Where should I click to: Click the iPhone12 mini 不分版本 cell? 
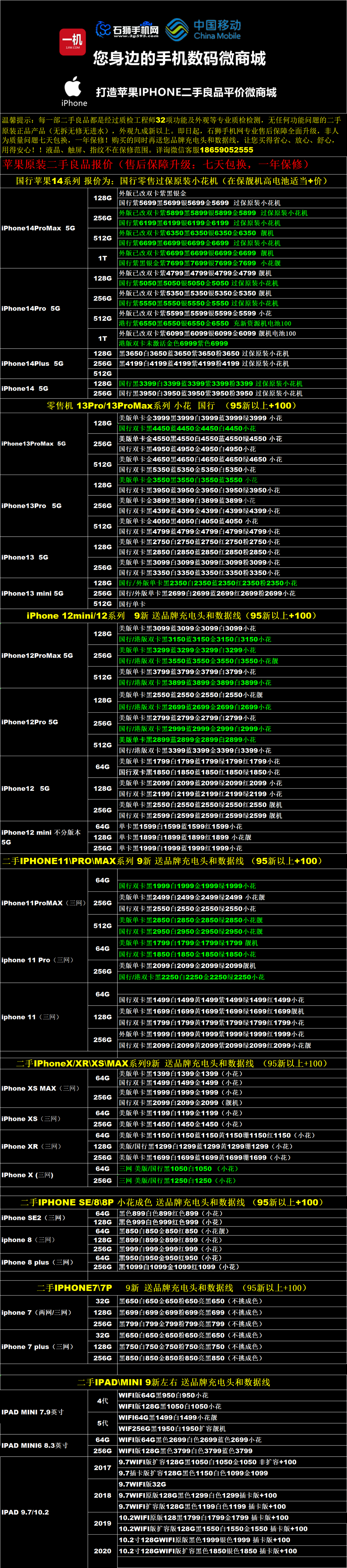click(44, 837)
